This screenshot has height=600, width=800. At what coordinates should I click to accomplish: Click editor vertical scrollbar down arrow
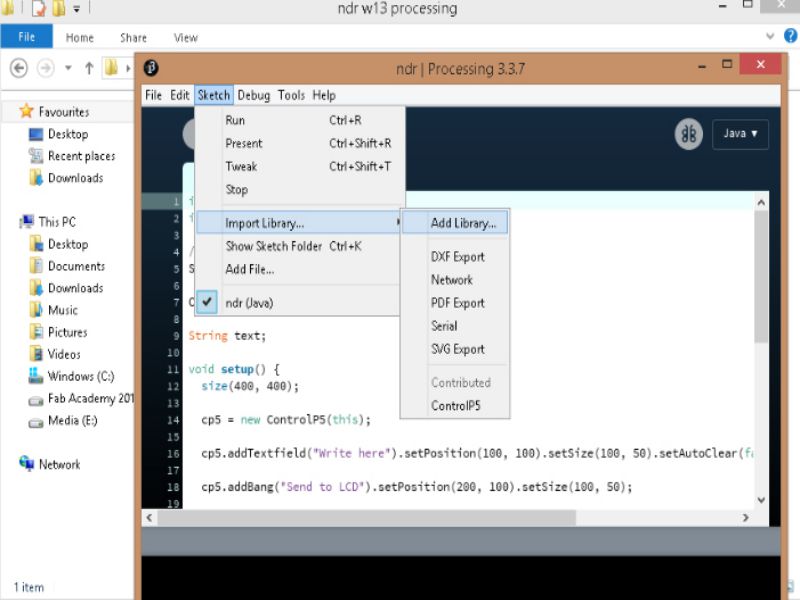click(x=761, y=500)
